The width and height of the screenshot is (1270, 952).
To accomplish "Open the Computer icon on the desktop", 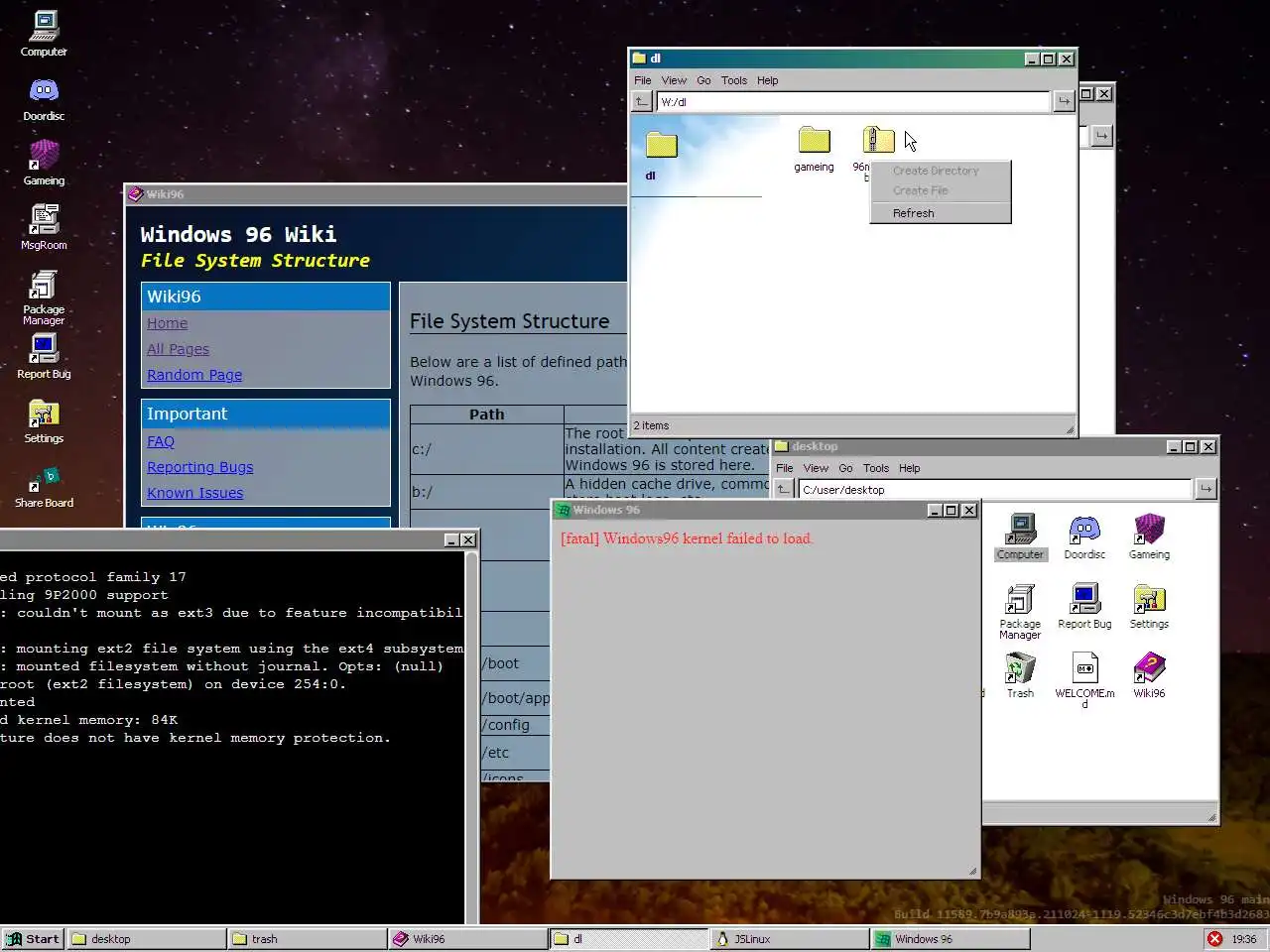I will 44,34.
